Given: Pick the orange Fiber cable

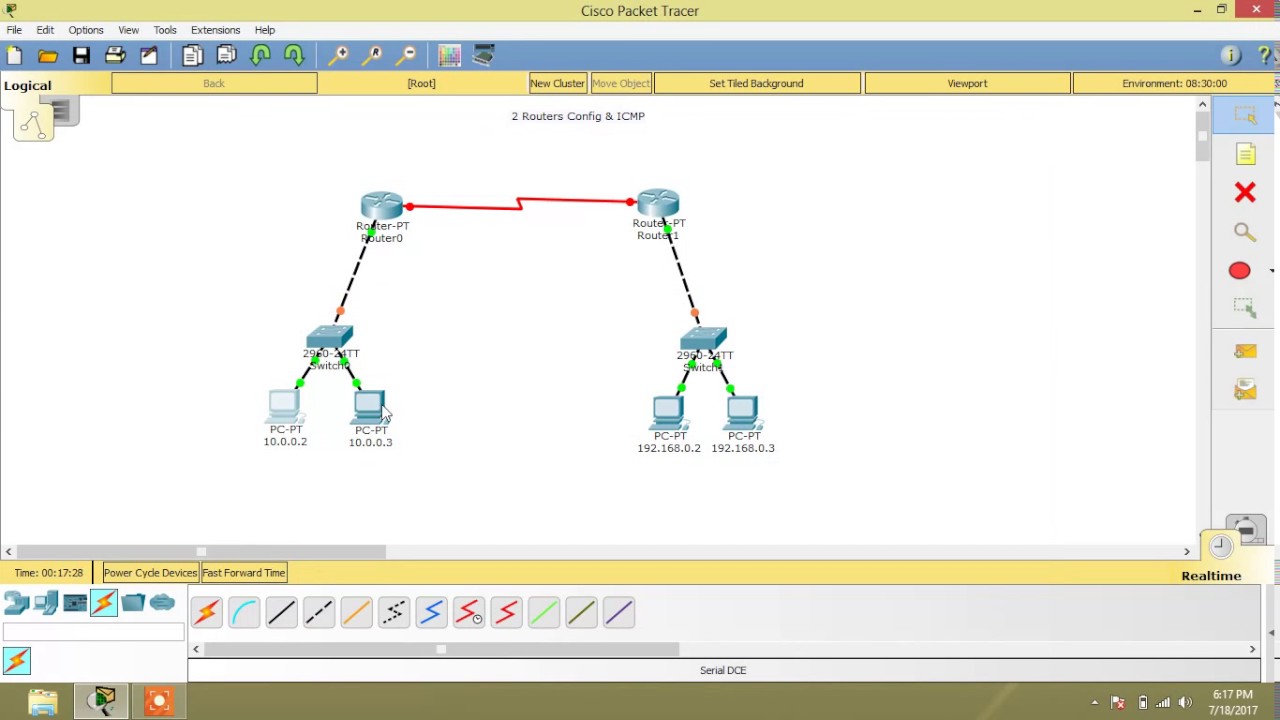Looking at the screenshot, I should click(x=356, y=612).
